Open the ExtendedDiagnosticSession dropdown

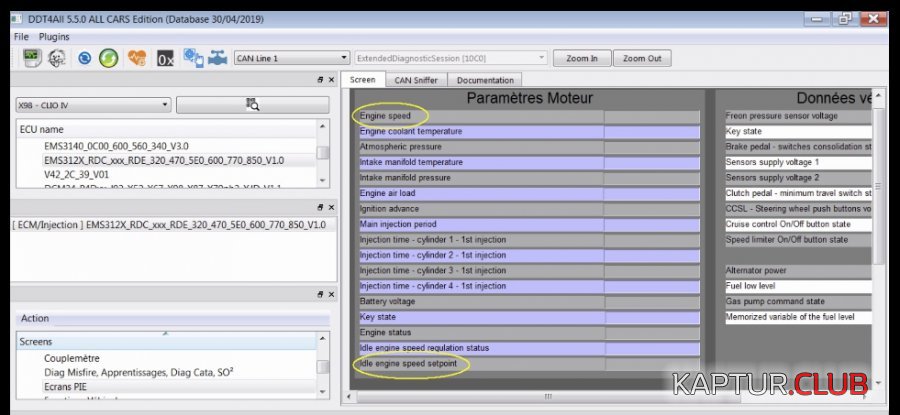[451, 59]
